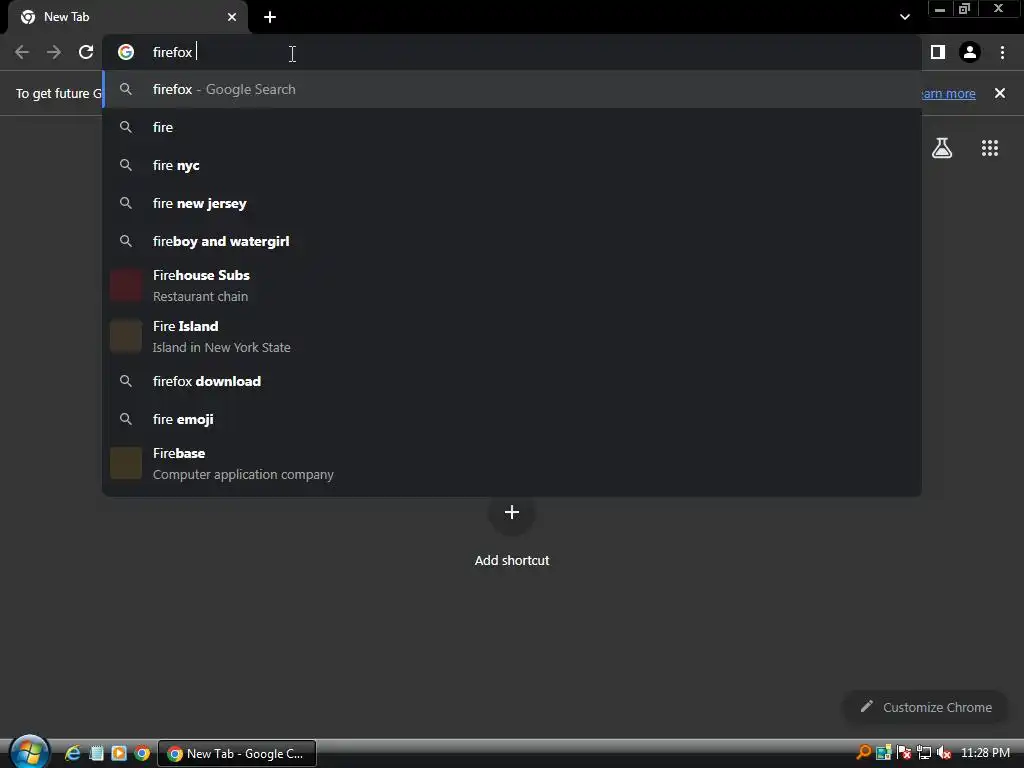This screenshot has height=768, width=1024.
Task: Click the 'New Tab - Google C...' taskbar button
Action: [x=237, y=754]
